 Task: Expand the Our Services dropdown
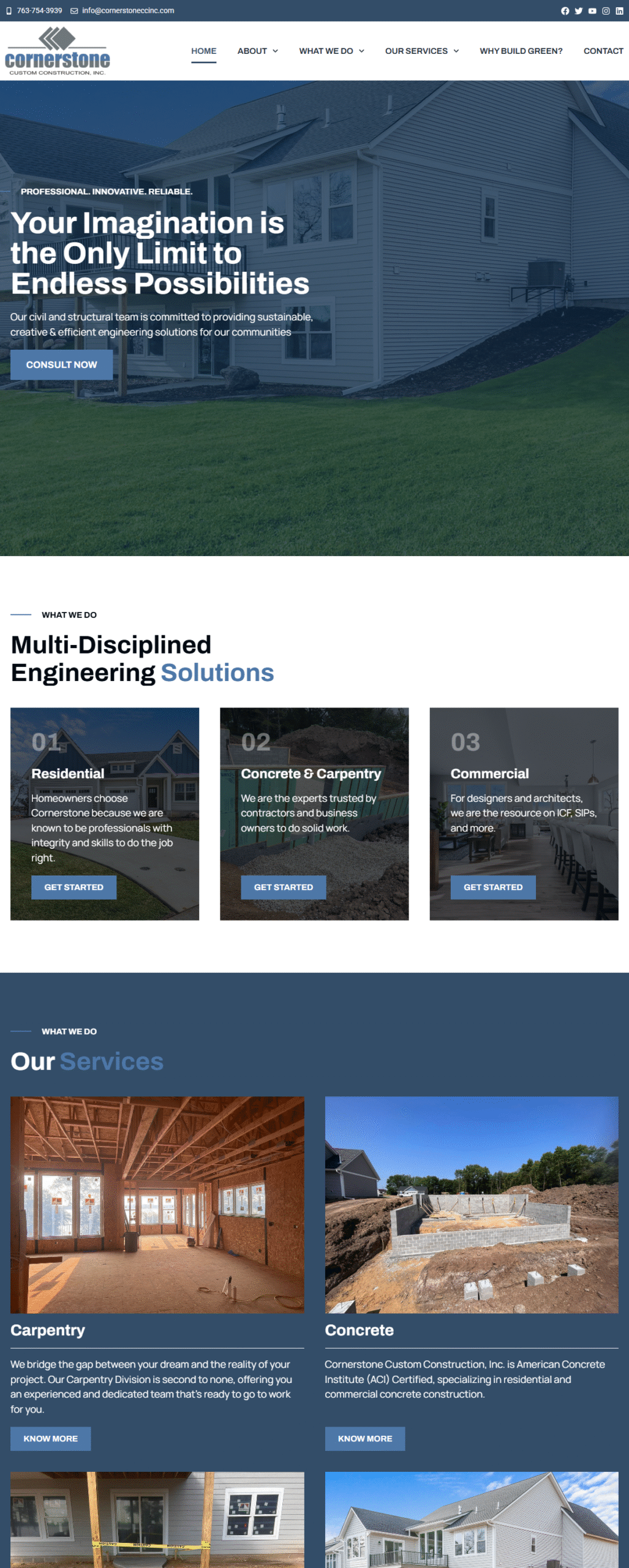(x=421, y=51)
